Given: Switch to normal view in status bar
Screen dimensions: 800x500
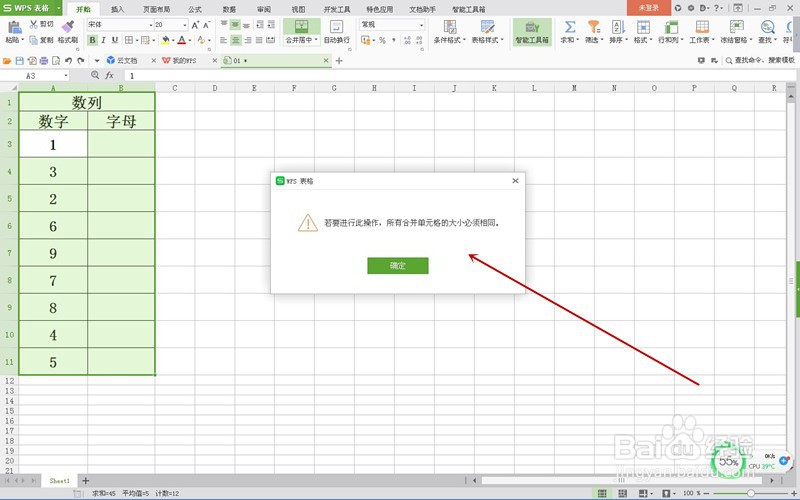Looking at the screenshot, I should [602, 493].
